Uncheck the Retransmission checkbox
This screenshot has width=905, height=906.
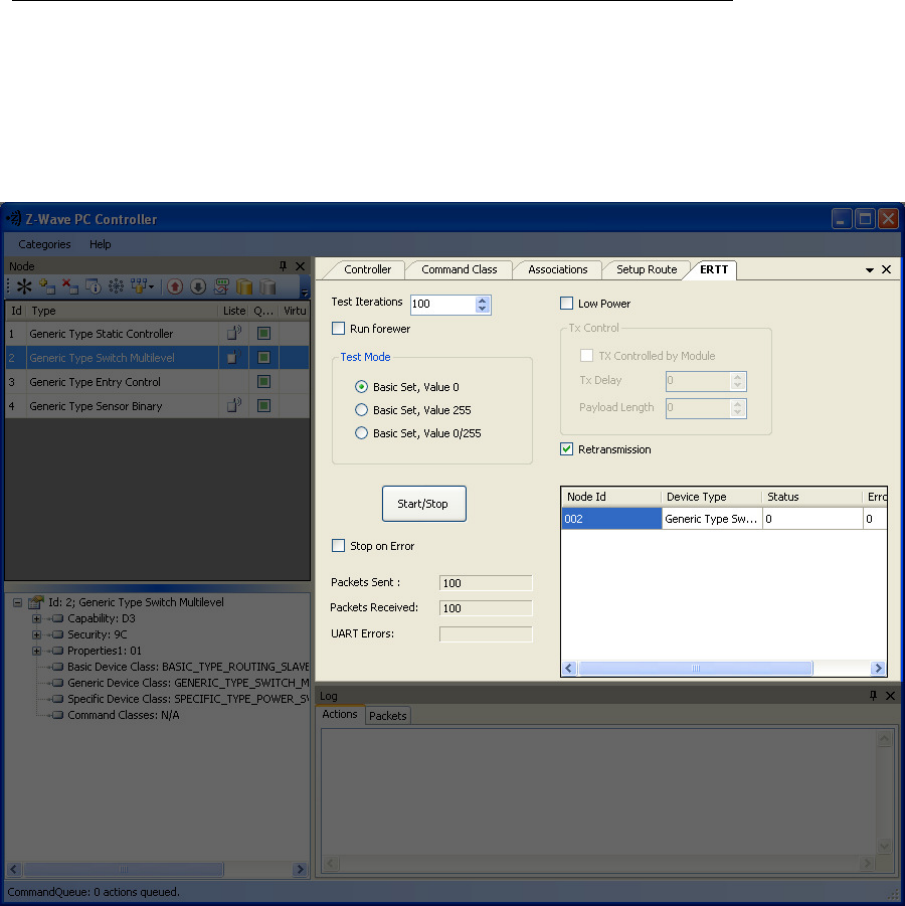(567, 449)
